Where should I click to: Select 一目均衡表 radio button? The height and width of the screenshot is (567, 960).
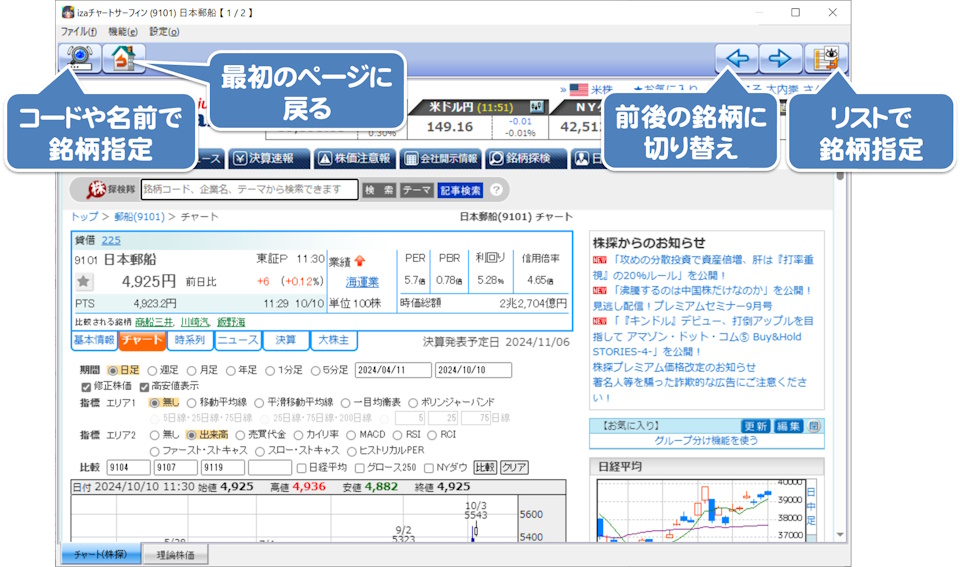pyautogui.click(x=346, y=403)
